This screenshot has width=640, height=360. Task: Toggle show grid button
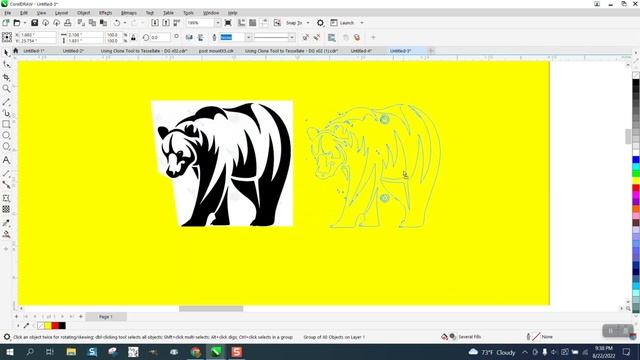click(x=253, y=23)
